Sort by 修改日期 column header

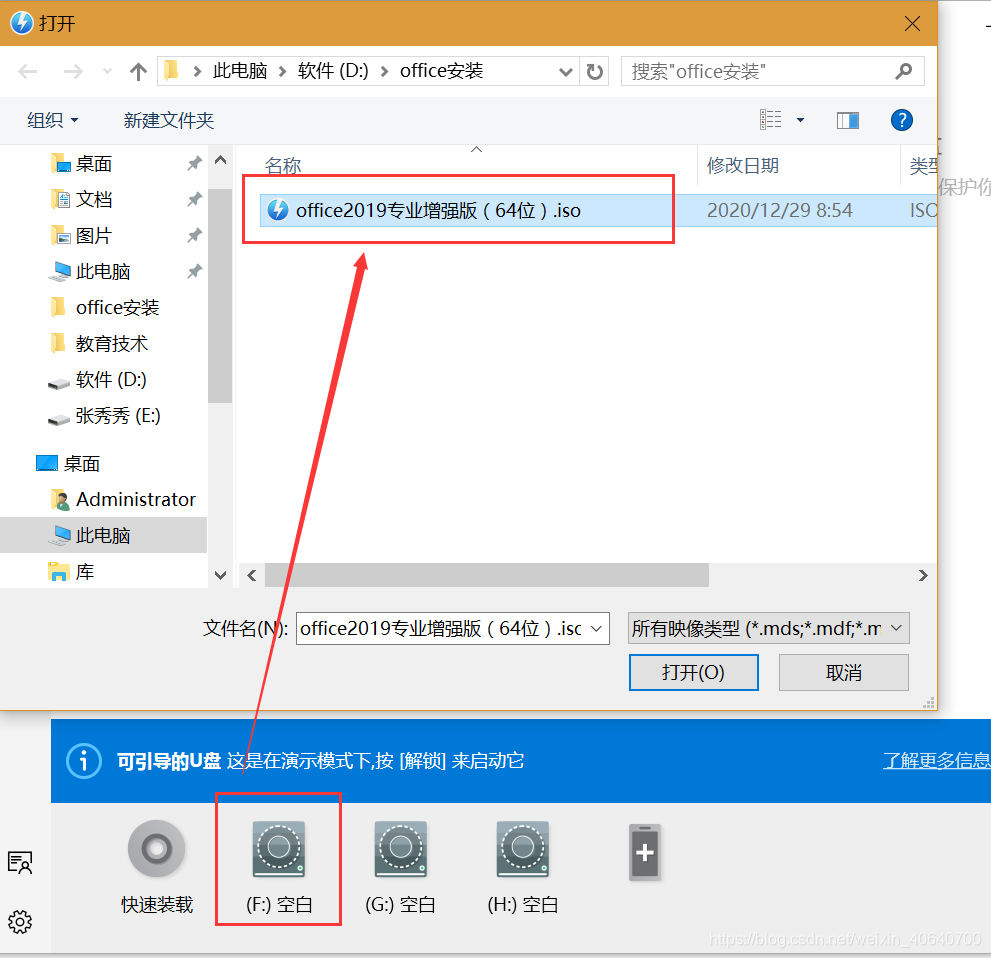click(743, 166)
